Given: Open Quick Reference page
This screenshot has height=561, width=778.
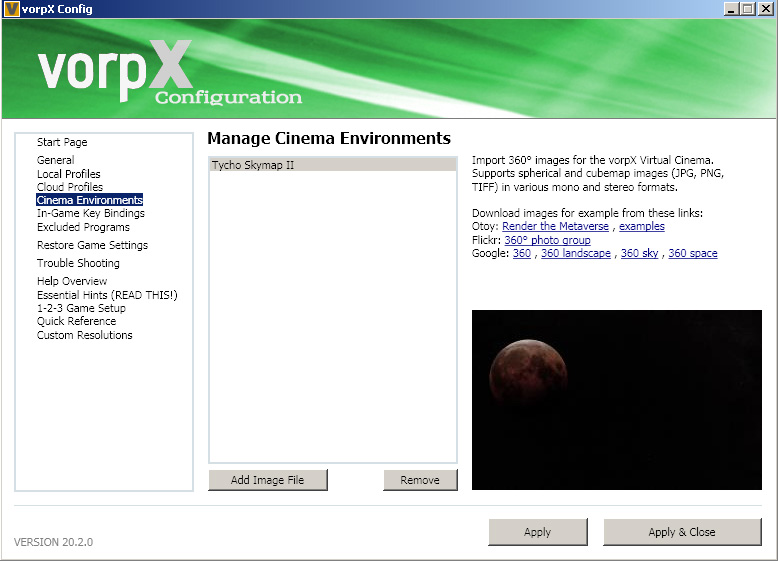Looking at the screenshot, I should (76, 321).
